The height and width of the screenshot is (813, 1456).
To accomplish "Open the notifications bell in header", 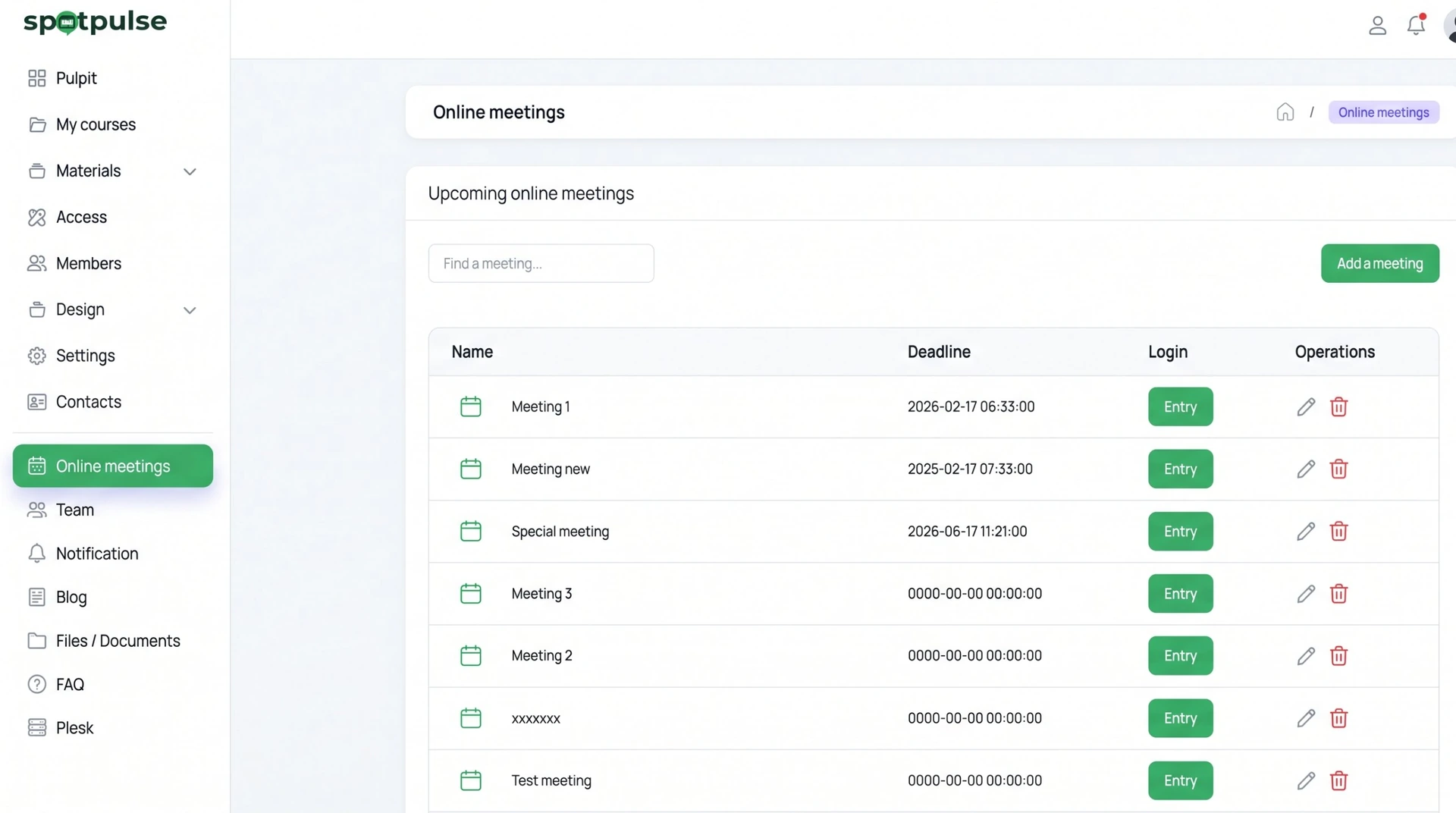I will [1416, 25].
